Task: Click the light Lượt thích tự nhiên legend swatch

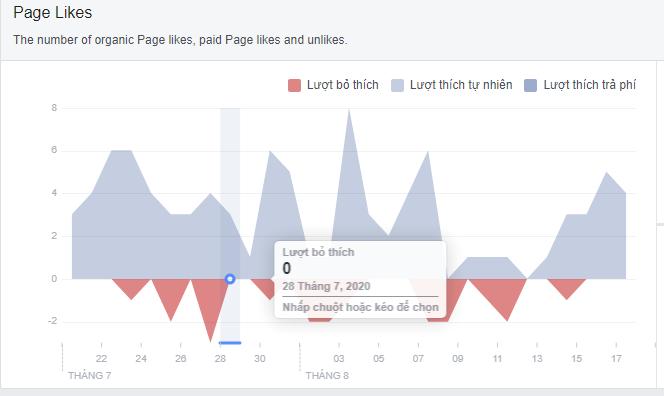Action: coord(397,85)
